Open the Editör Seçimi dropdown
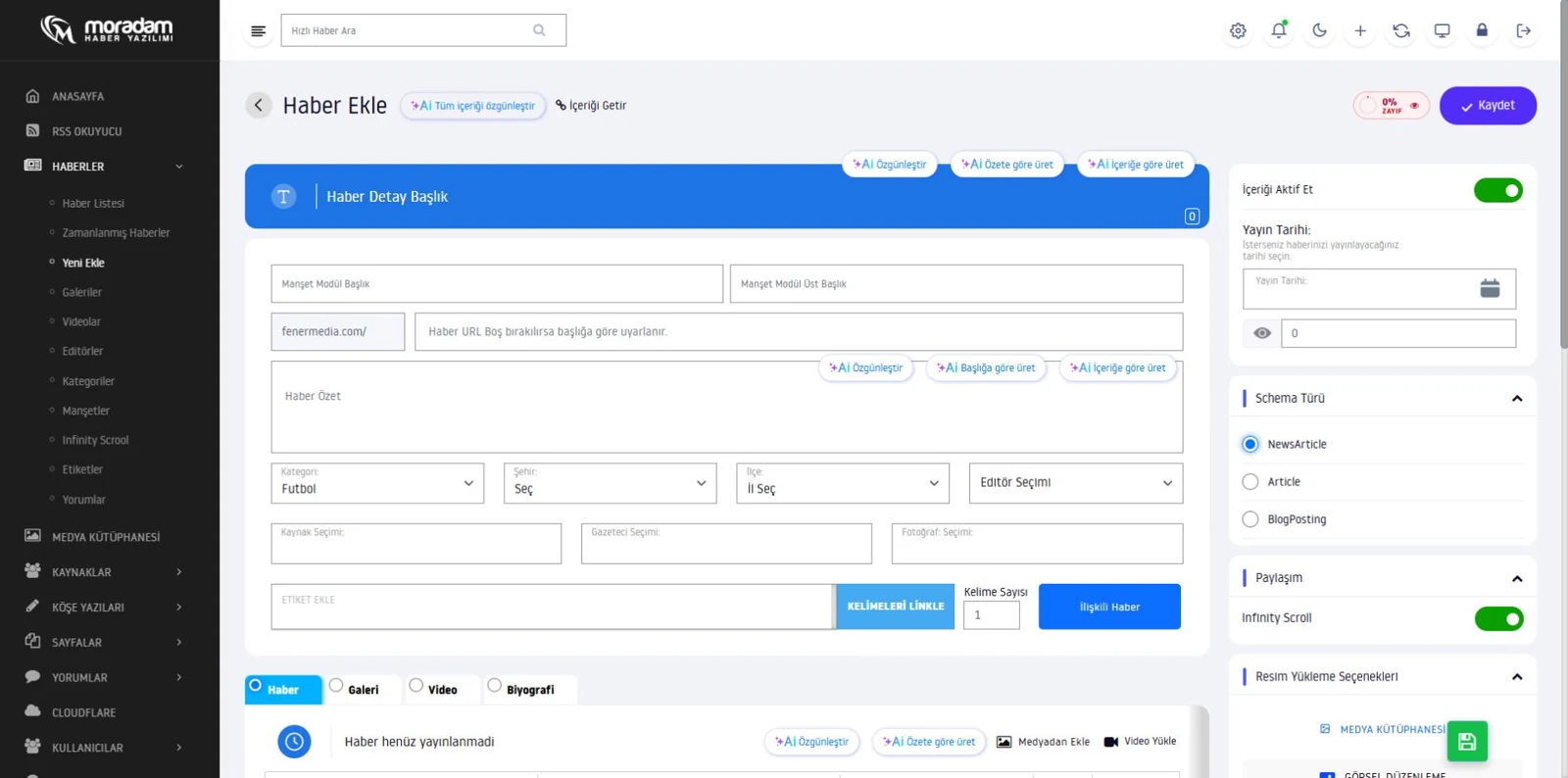 (1076, 483)
